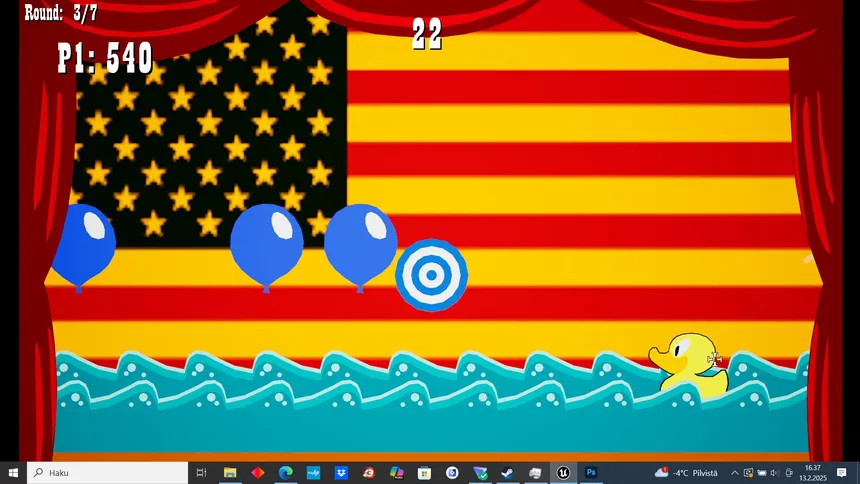
Task: Open Steam from the taskbar
Action: [x=507, y=472]
